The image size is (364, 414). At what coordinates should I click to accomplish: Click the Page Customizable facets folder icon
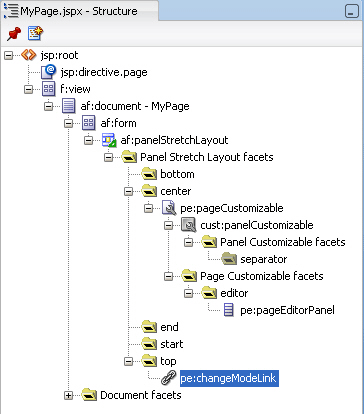(x=189, y=276)
